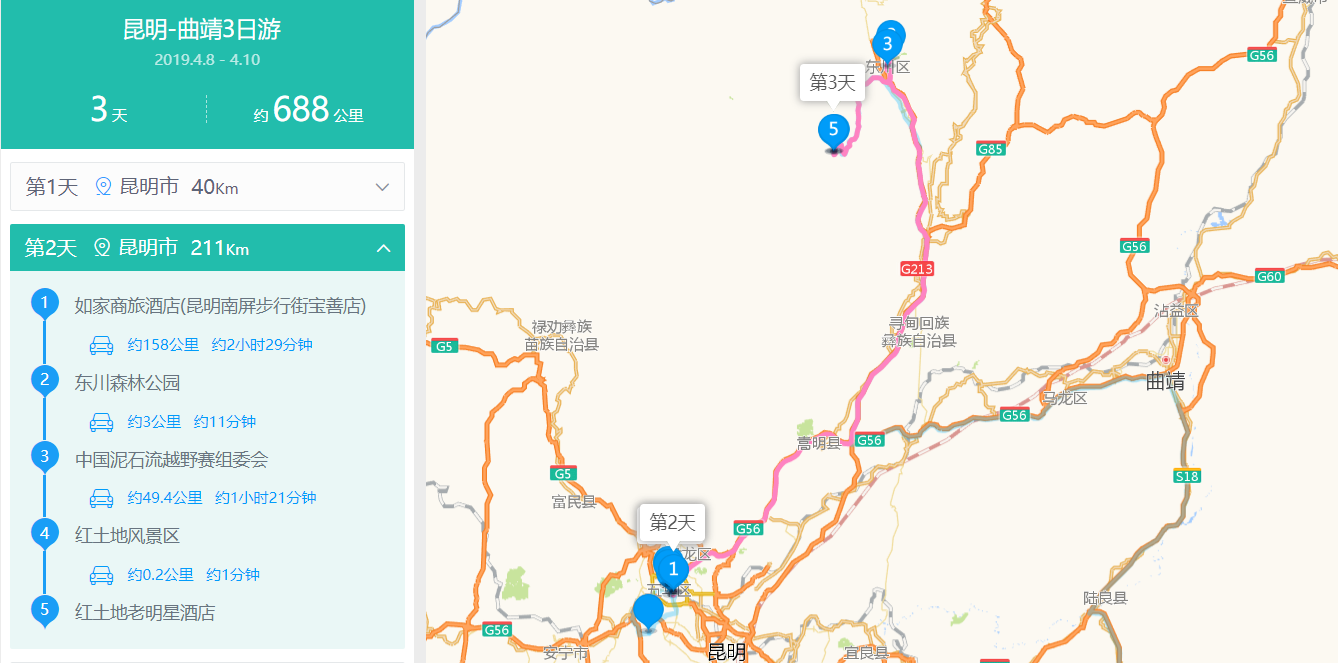Click the 约2小时29分钟 drive time link

click(x=262, y=345)
